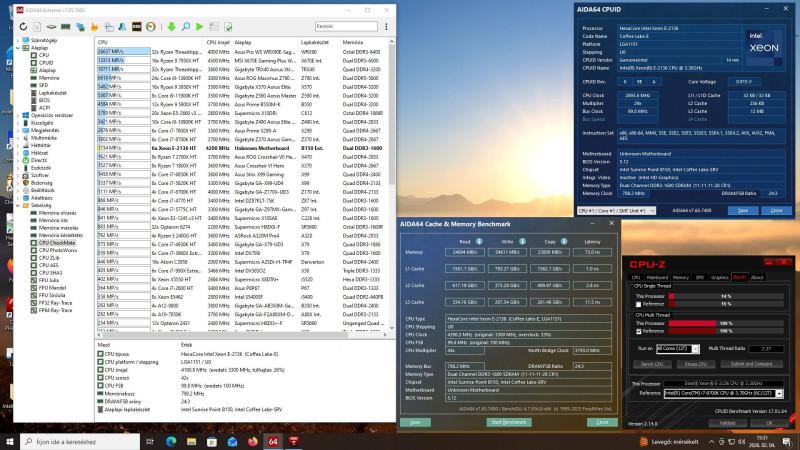This screenshot has height=450, width=800.
Task: Click Validate button in CPU-Z
Action: pyautogui.click(x=728, y=423)
